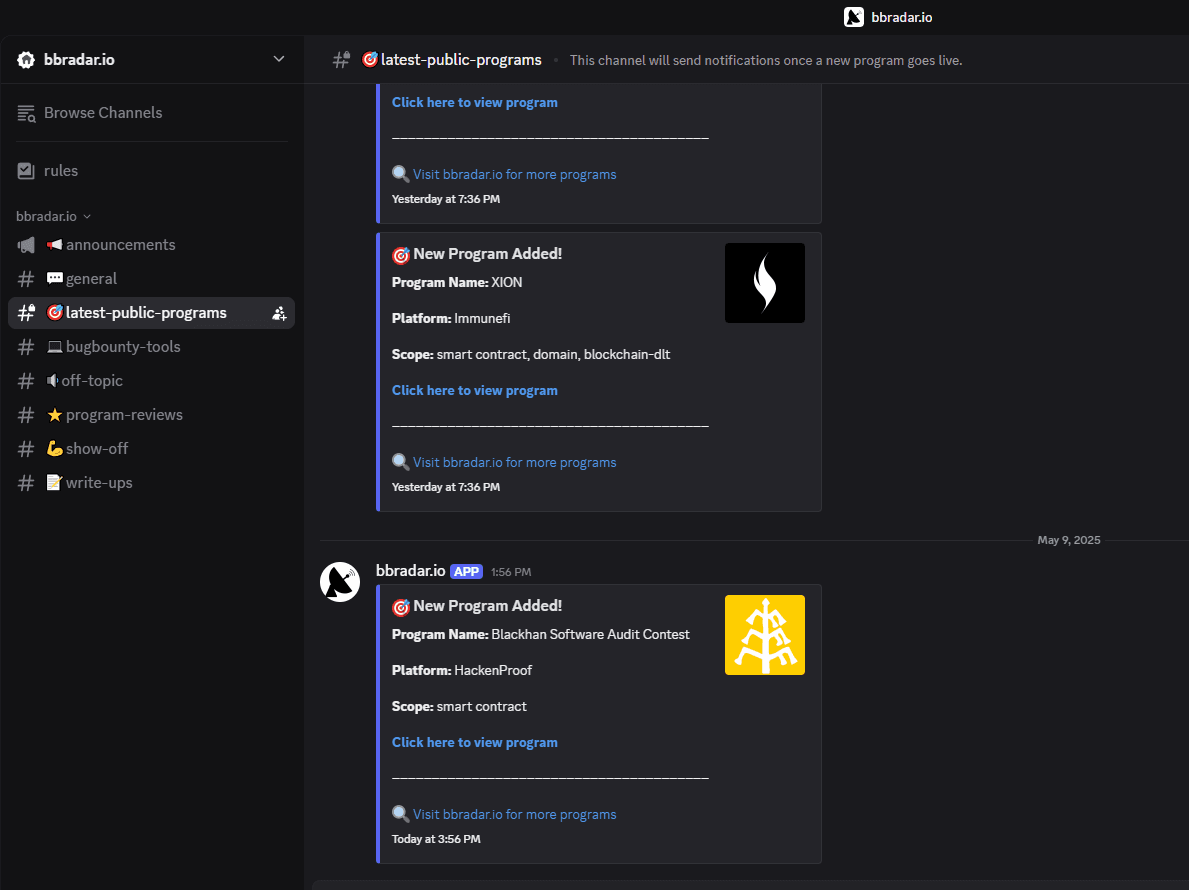
Task: Open the bugbounty-tools channel
Action: [x=123, y=346]
